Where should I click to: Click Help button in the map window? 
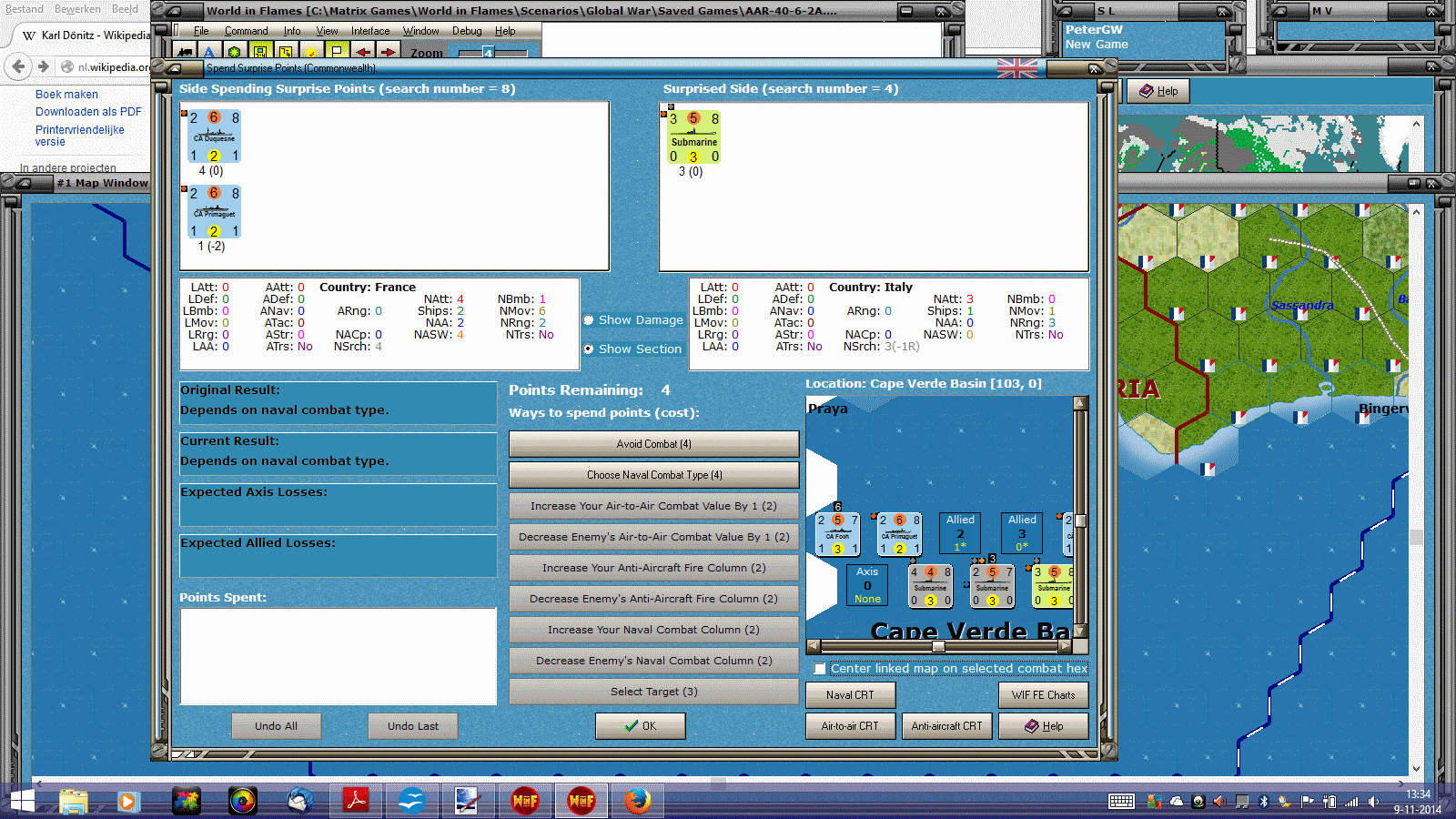click(x=1158, y=91)
